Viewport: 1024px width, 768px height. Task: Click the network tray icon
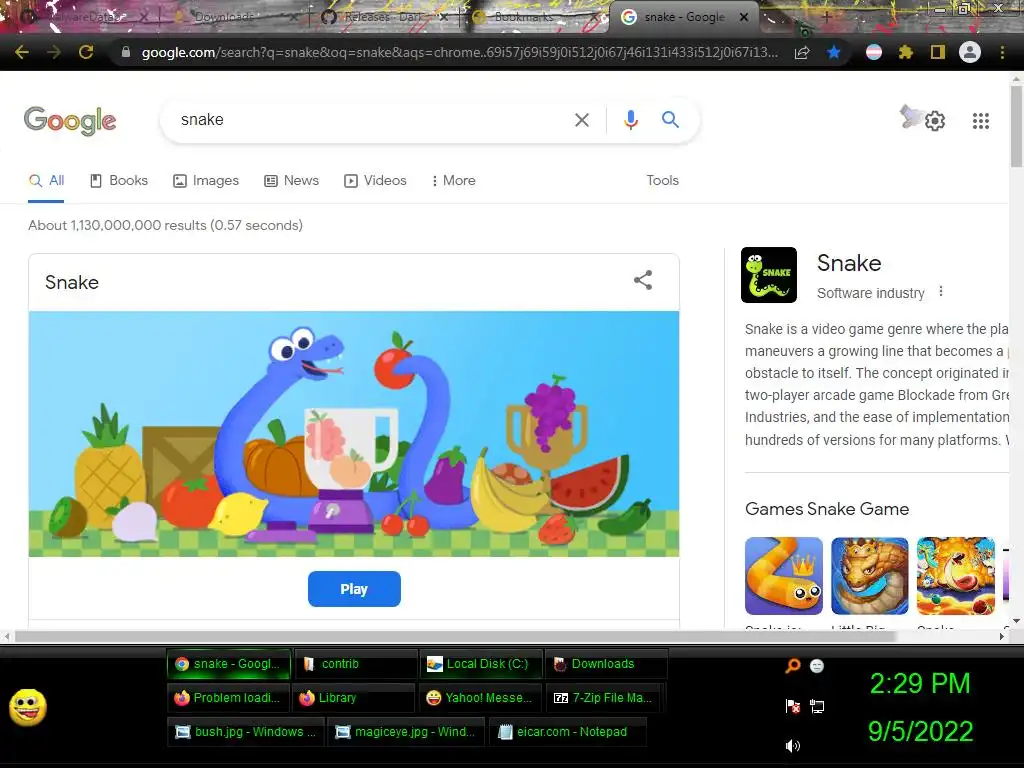(817, 706)
